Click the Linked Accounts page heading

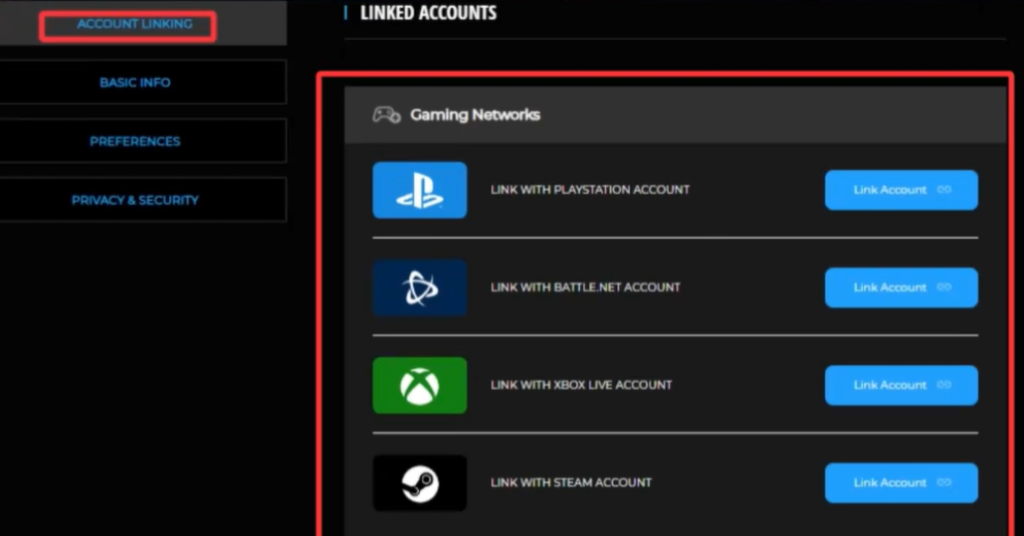428,13
